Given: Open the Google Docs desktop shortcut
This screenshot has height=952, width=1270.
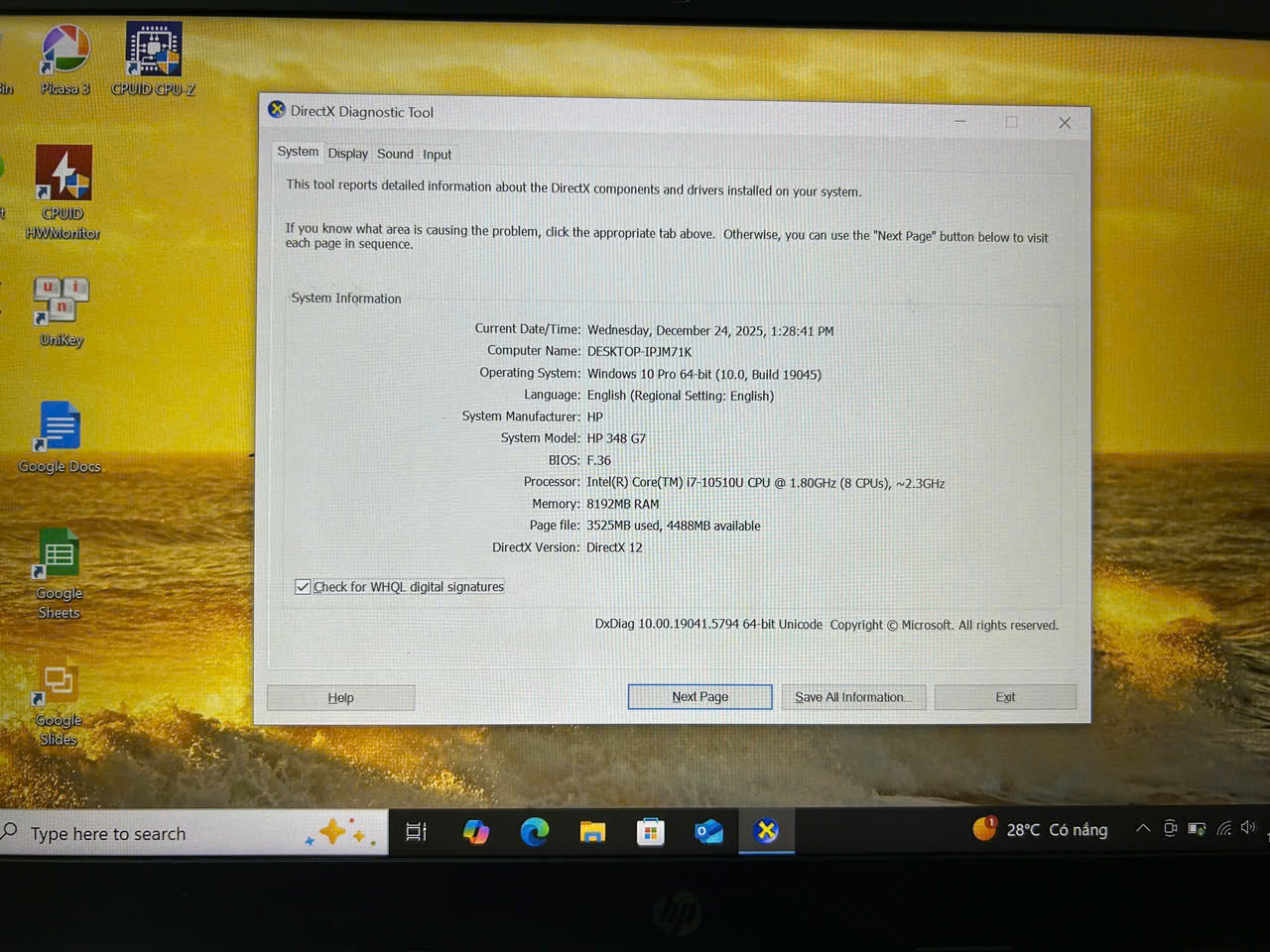Looking at the screenshot, I should (60, 427).
